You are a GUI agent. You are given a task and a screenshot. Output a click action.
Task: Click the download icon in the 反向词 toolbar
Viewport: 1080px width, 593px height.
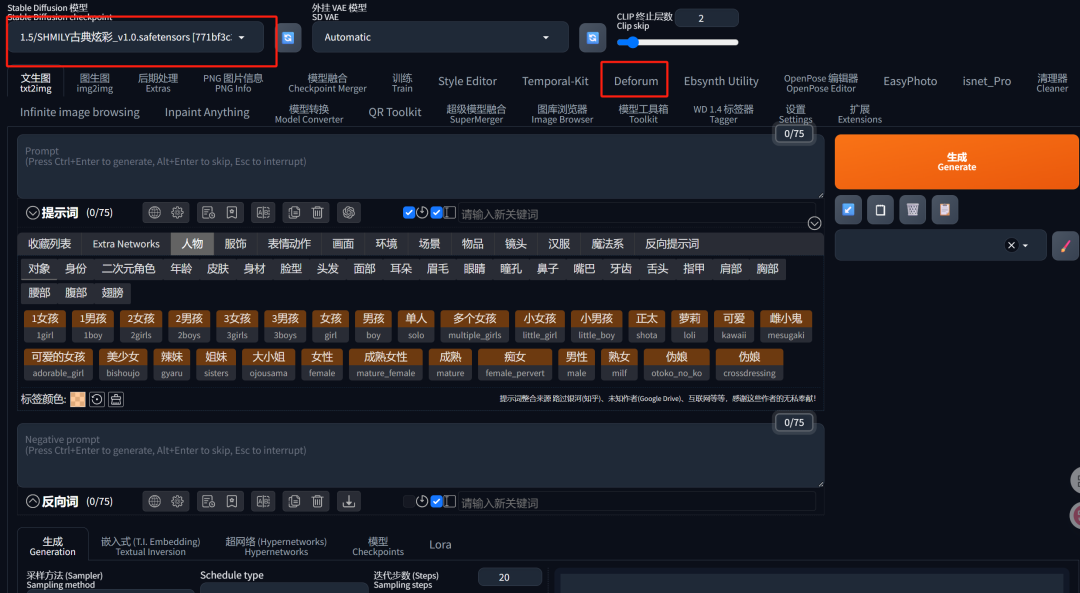coord(349,501)
